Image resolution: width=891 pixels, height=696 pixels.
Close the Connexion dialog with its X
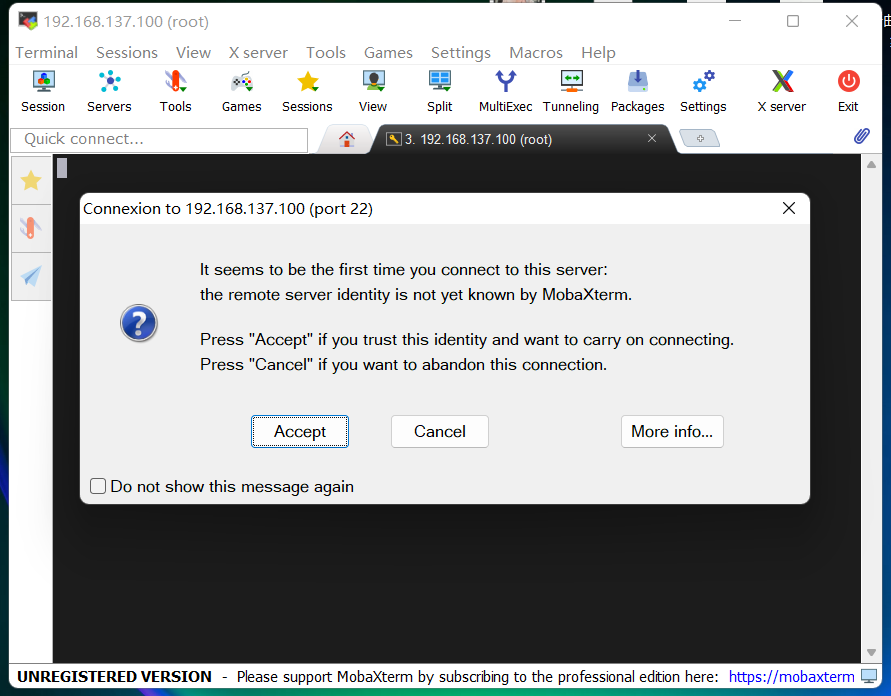tap(789, 209)
